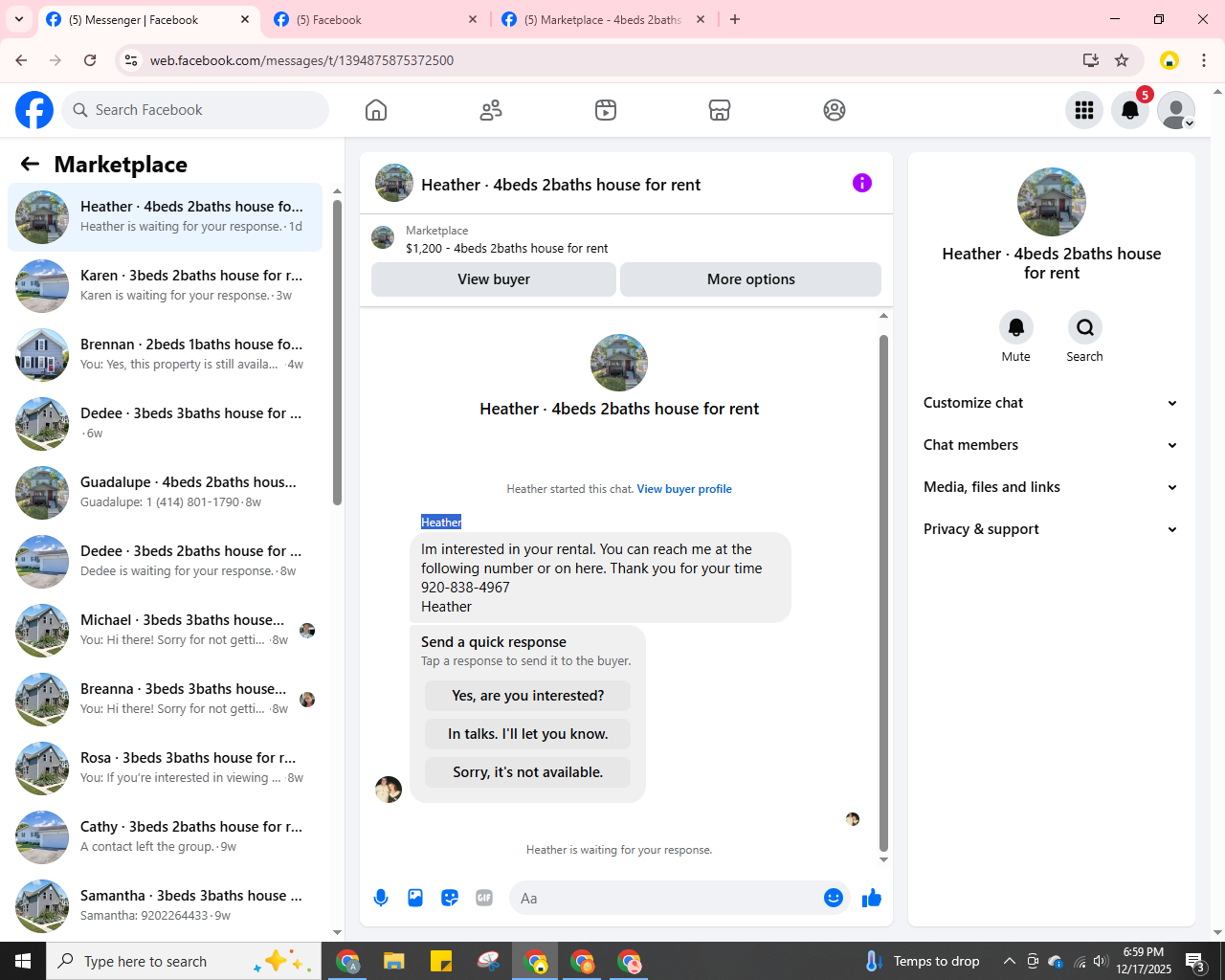Viewport: 1225px width, 980px height.
Task: Open Brennan 2beds 1baths conversation
Action: (165, 355)
